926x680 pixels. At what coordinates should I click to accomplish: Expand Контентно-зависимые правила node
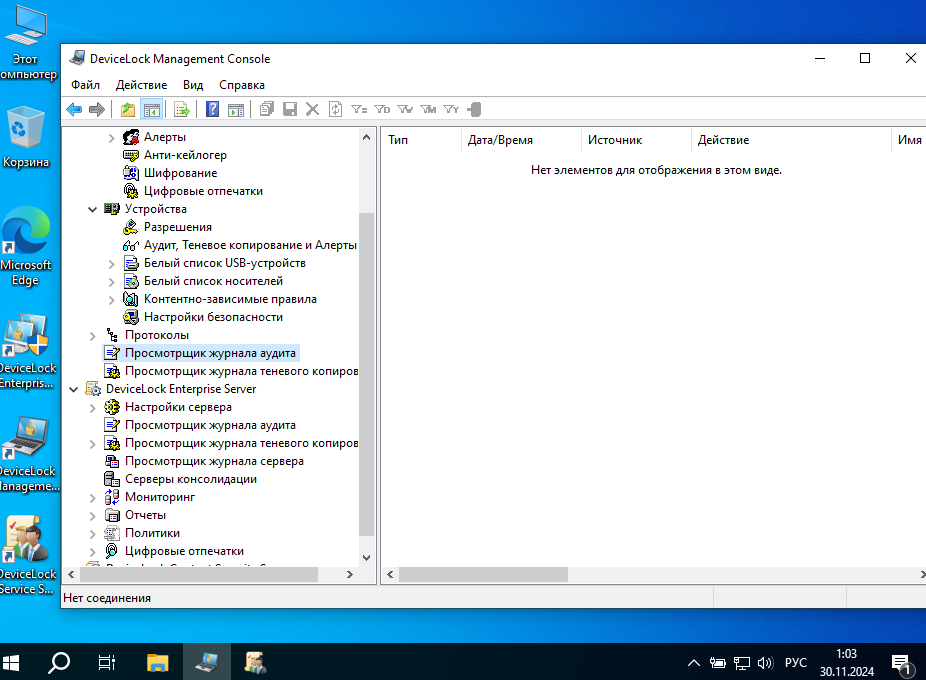pos(112,300)
